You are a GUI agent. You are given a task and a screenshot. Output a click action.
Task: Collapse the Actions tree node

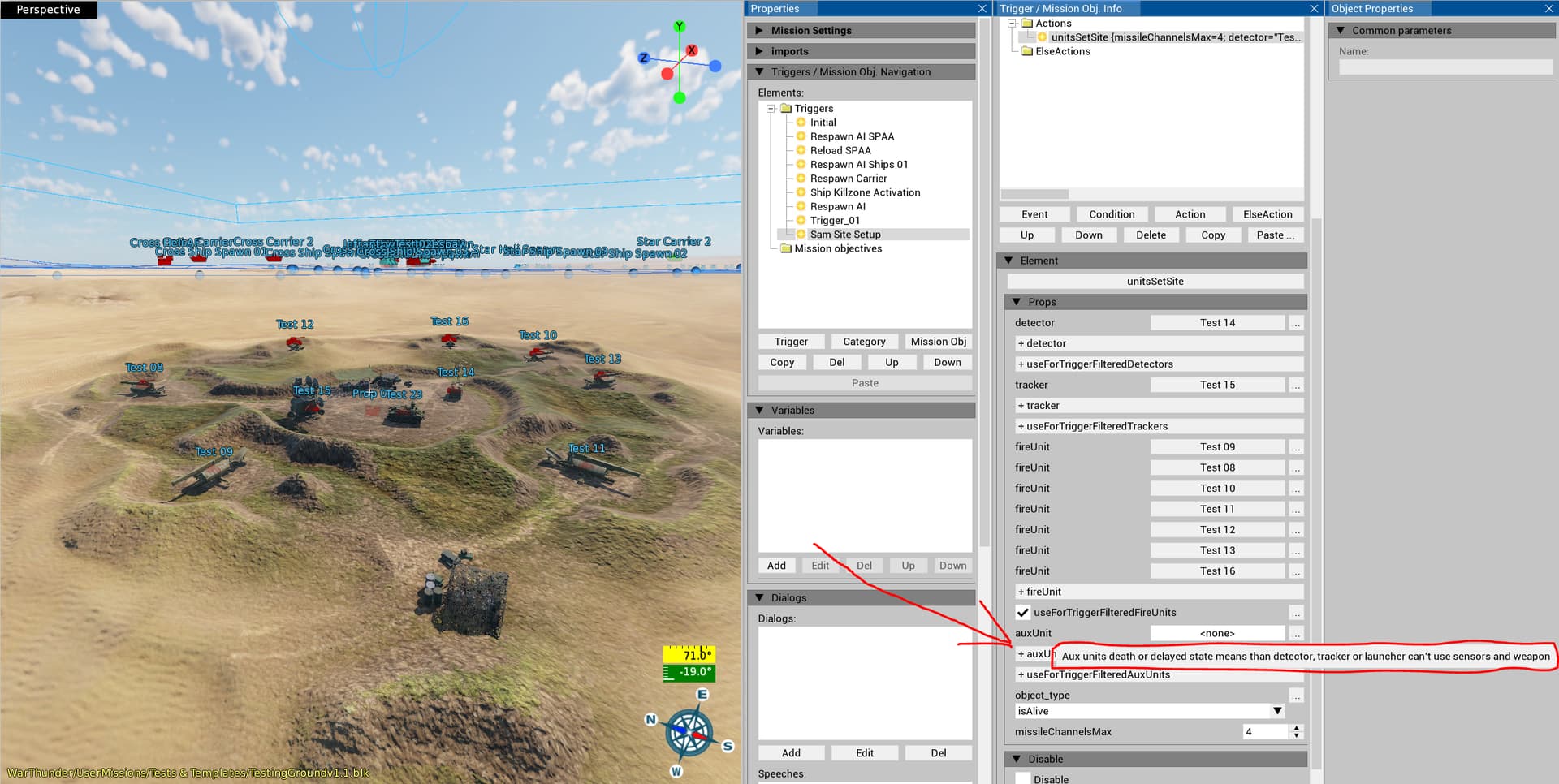pos(1012,24)
